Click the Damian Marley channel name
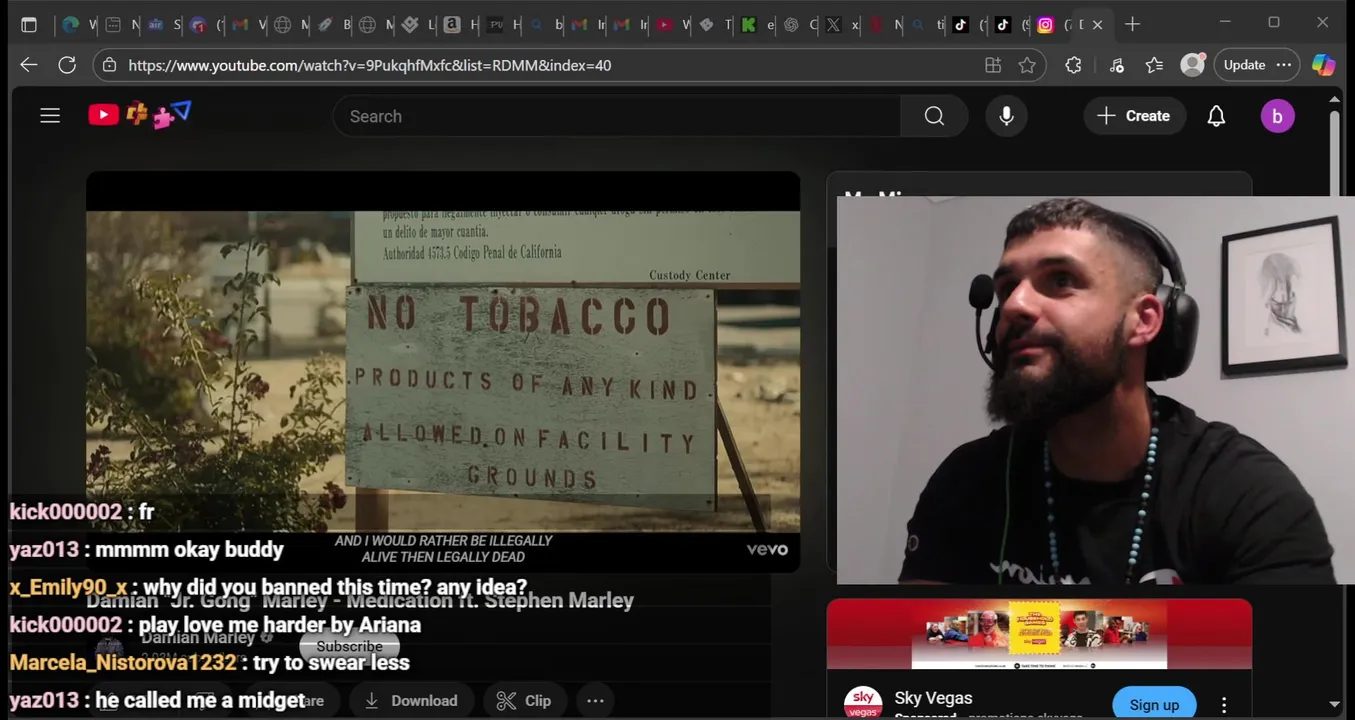 coord(200,638)
